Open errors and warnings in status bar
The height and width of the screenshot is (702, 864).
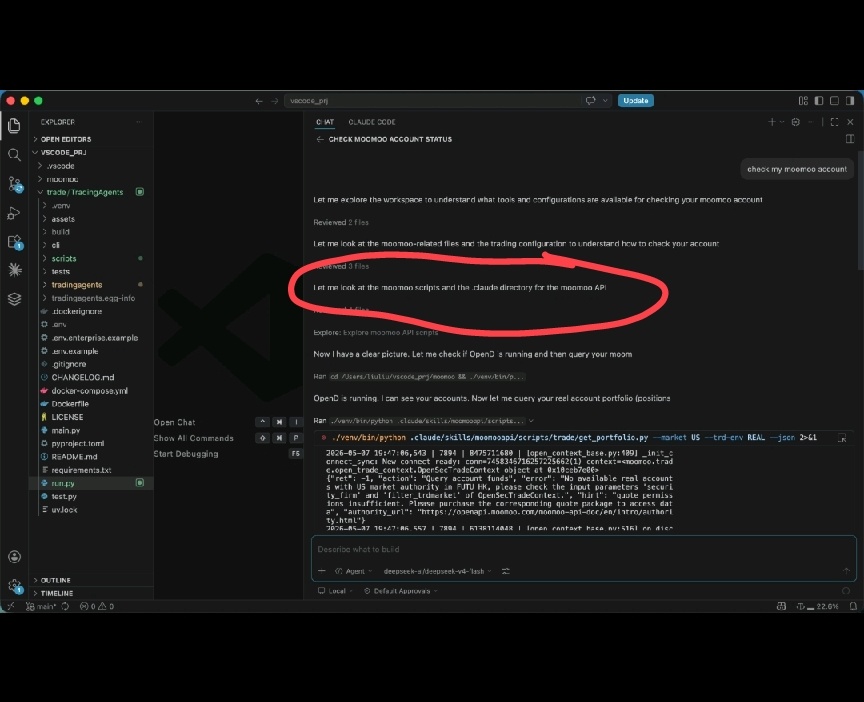coord(97,606)
